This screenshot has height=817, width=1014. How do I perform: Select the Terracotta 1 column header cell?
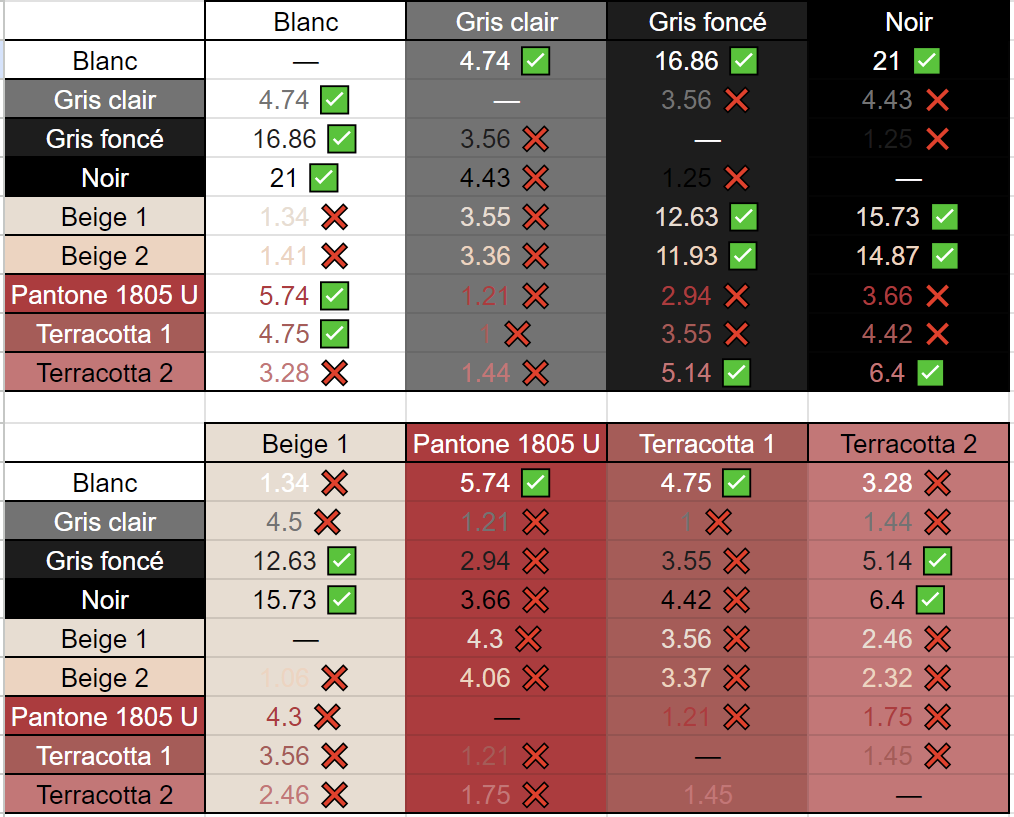[707, 444]
